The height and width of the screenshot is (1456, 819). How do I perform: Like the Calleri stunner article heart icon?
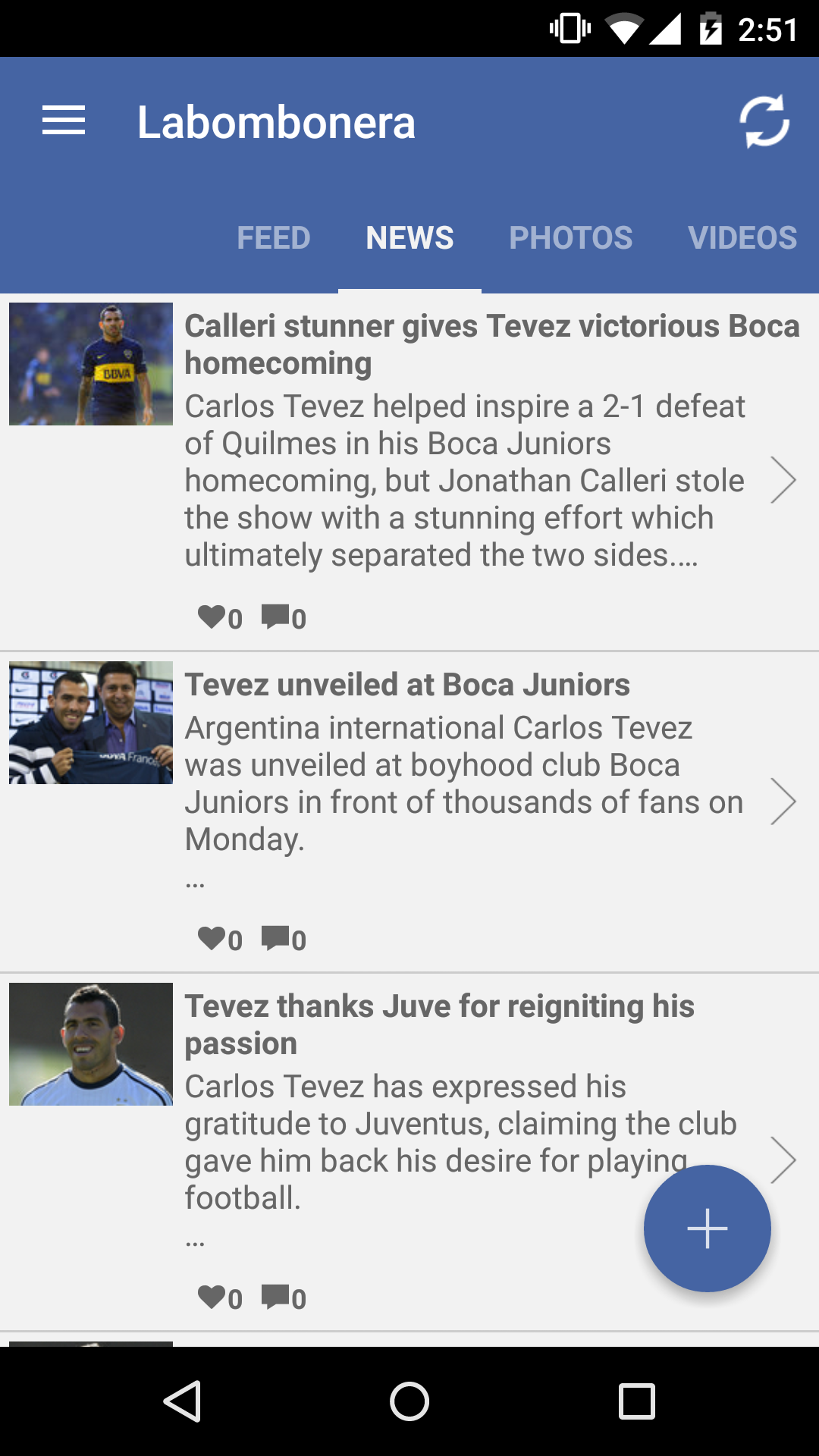click(x=212, y=617)
